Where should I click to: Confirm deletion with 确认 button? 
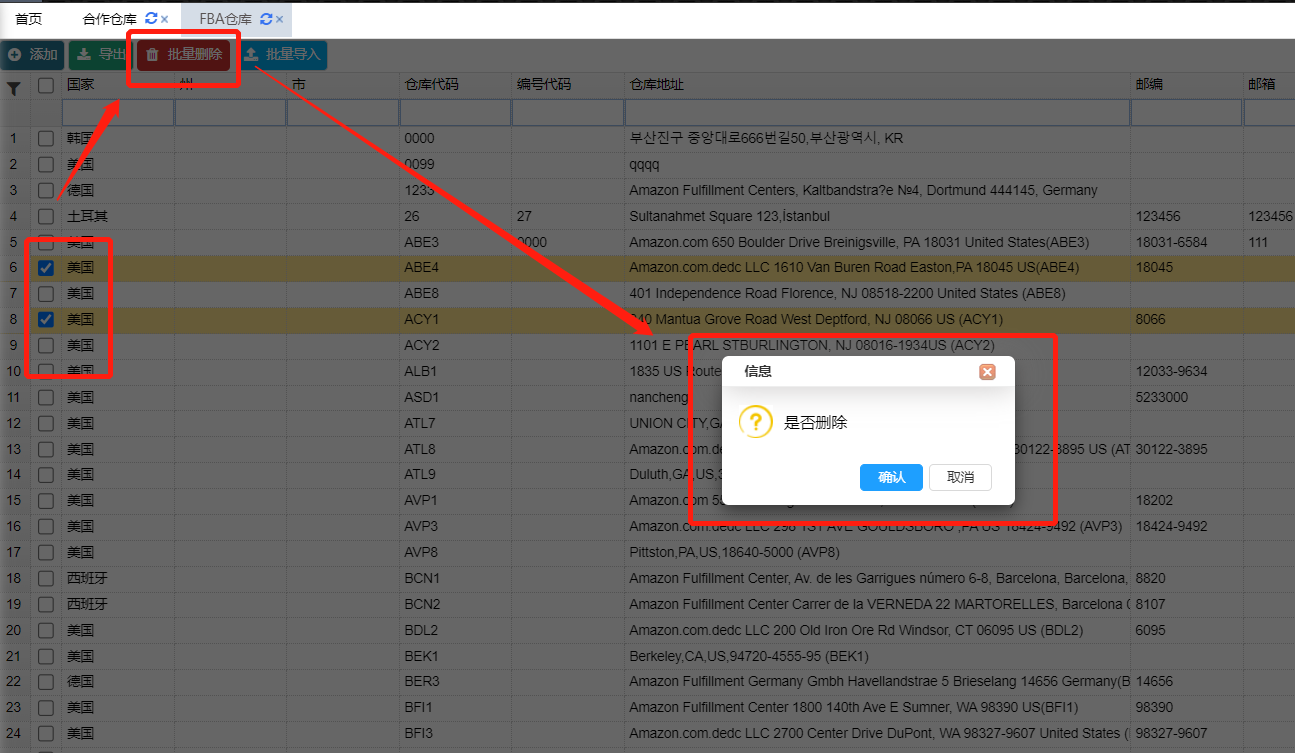click(x=891, y=477)
